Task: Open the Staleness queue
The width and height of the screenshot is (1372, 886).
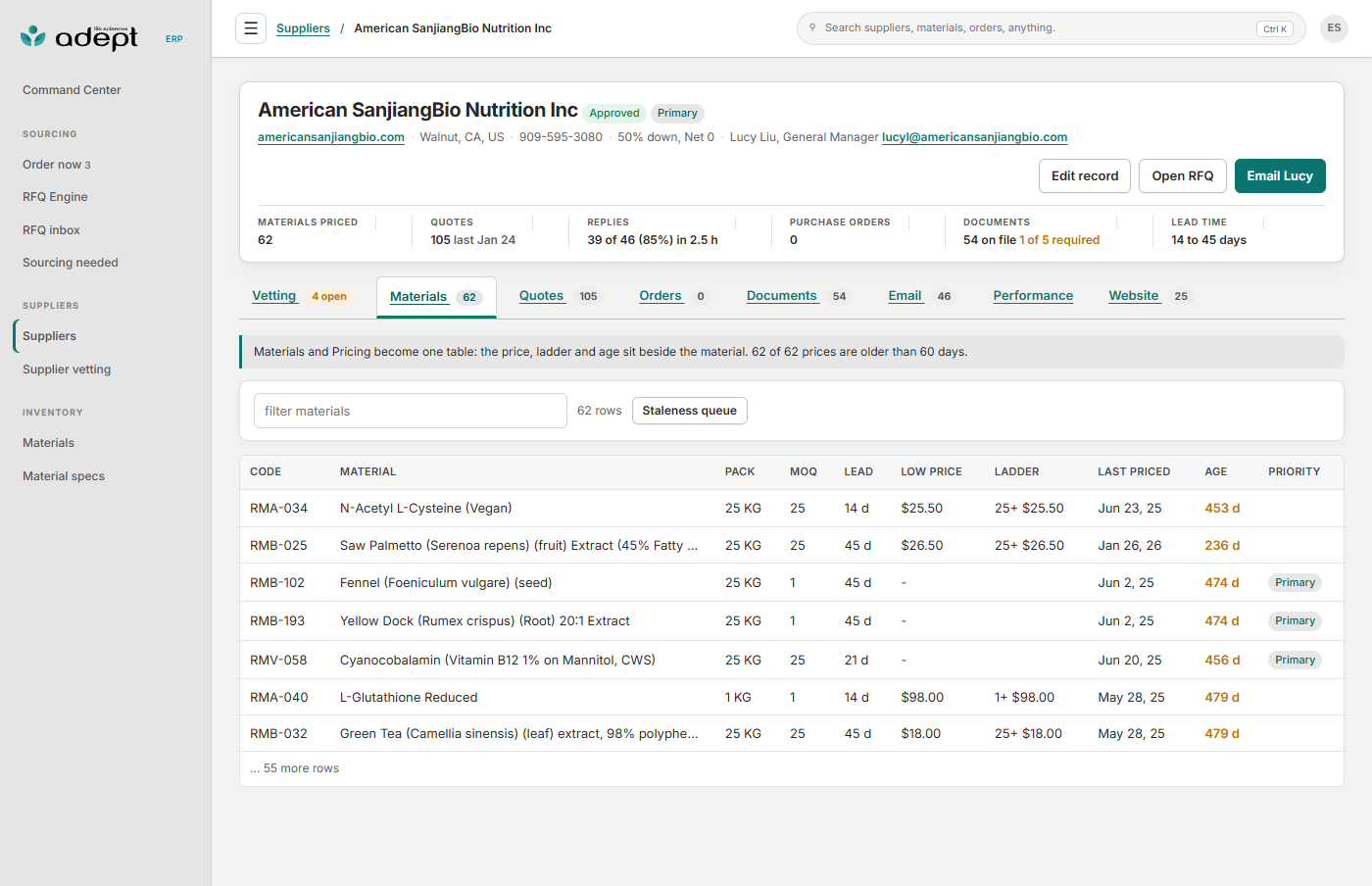Action: coord(690,411)
